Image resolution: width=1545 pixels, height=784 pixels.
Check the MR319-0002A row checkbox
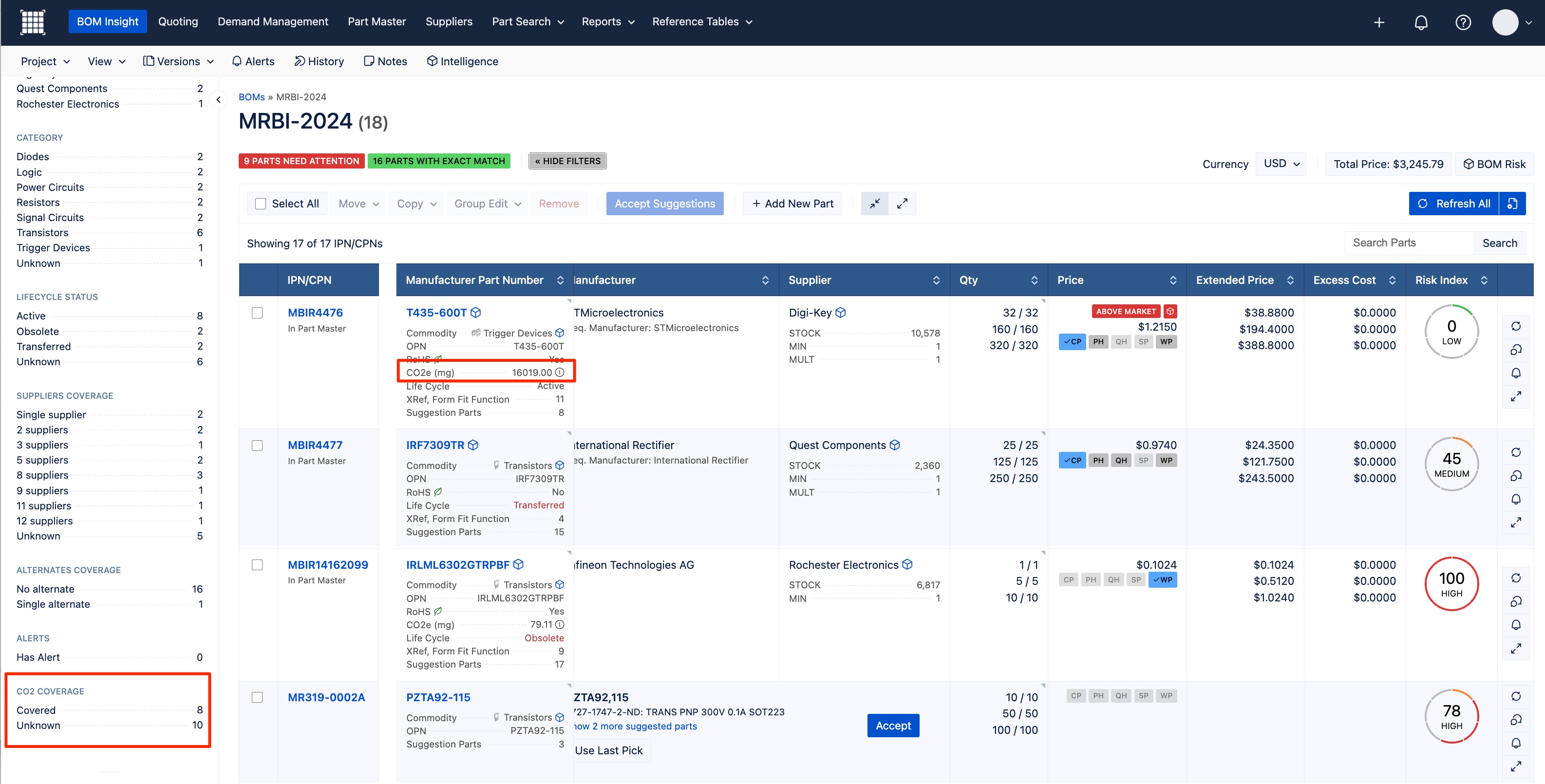pyautogui.click(x=257, y=698)
